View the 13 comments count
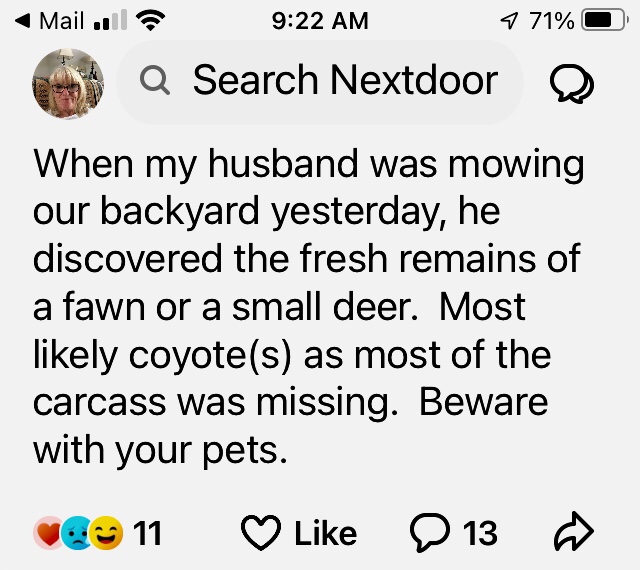The height and width of the screenshot is (570, 640). 479,533
